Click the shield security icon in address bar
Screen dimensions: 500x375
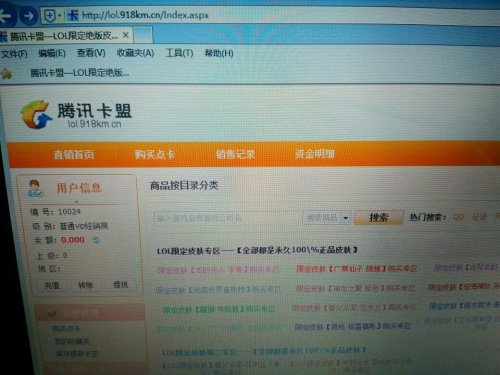50,15
